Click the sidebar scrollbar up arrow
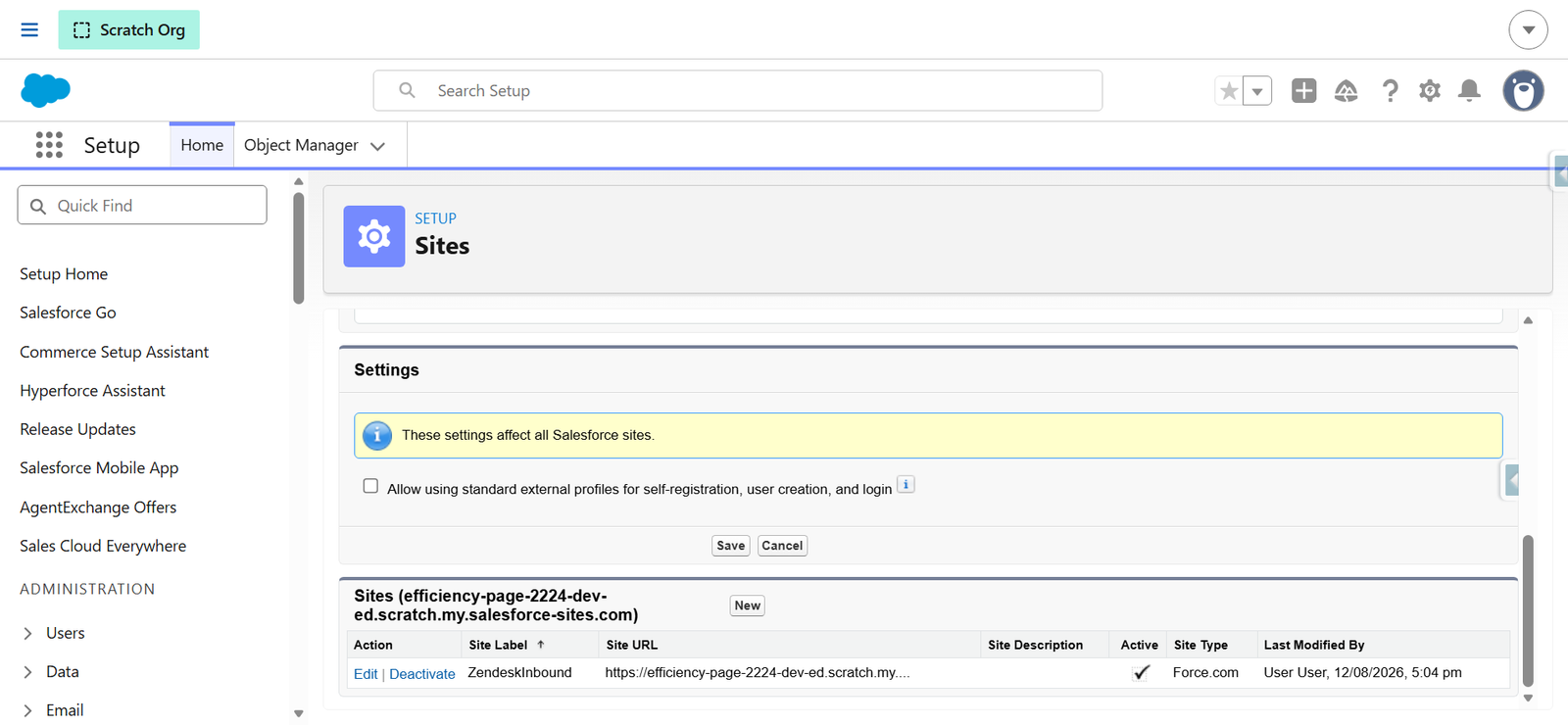 point(299,181)
